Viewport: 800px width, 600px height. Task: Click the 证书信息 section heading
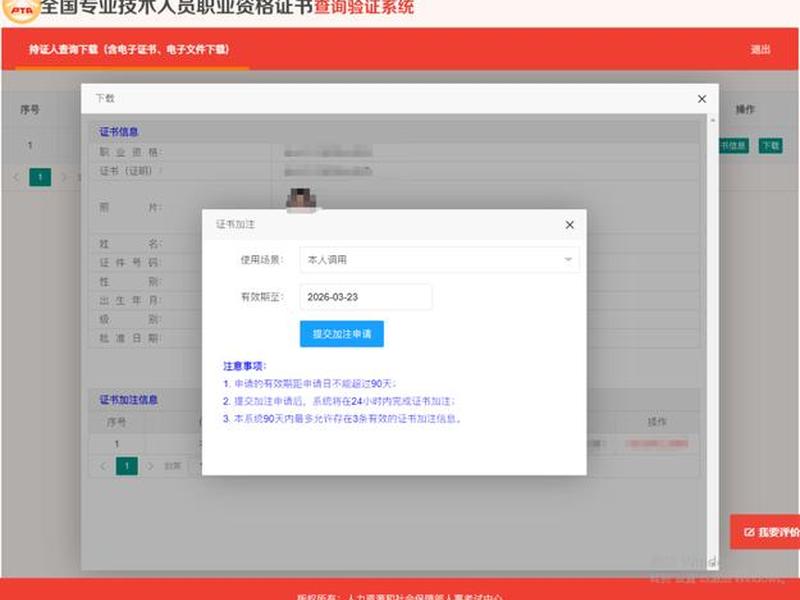coord(118,132)
